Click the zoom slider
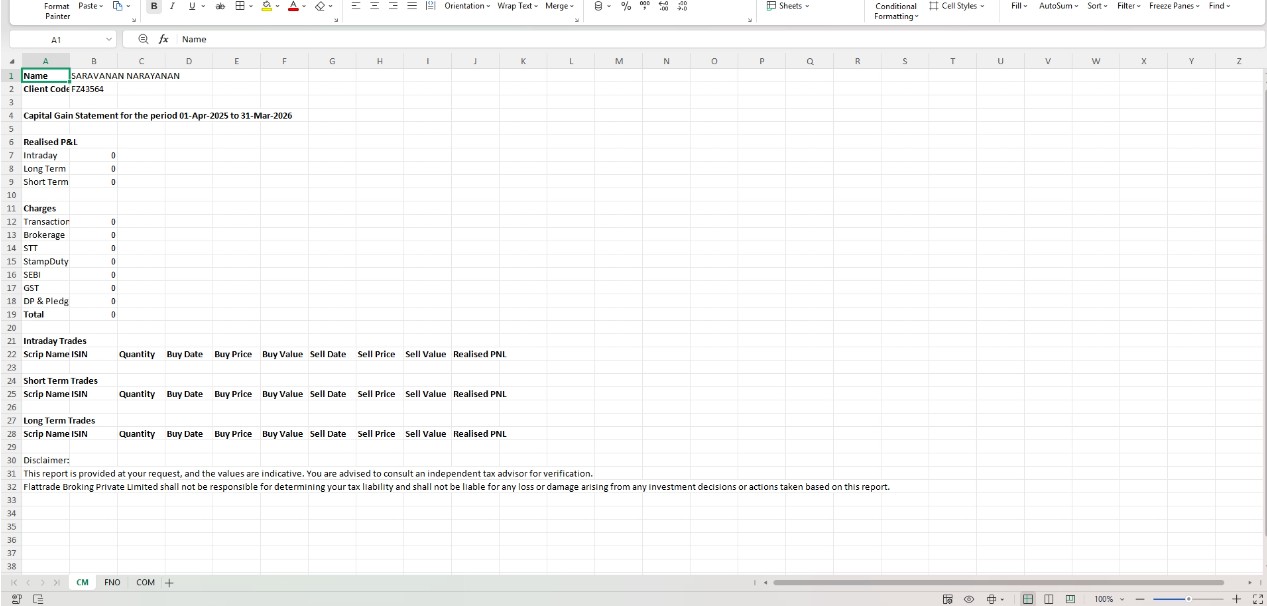 (1188, 599)
